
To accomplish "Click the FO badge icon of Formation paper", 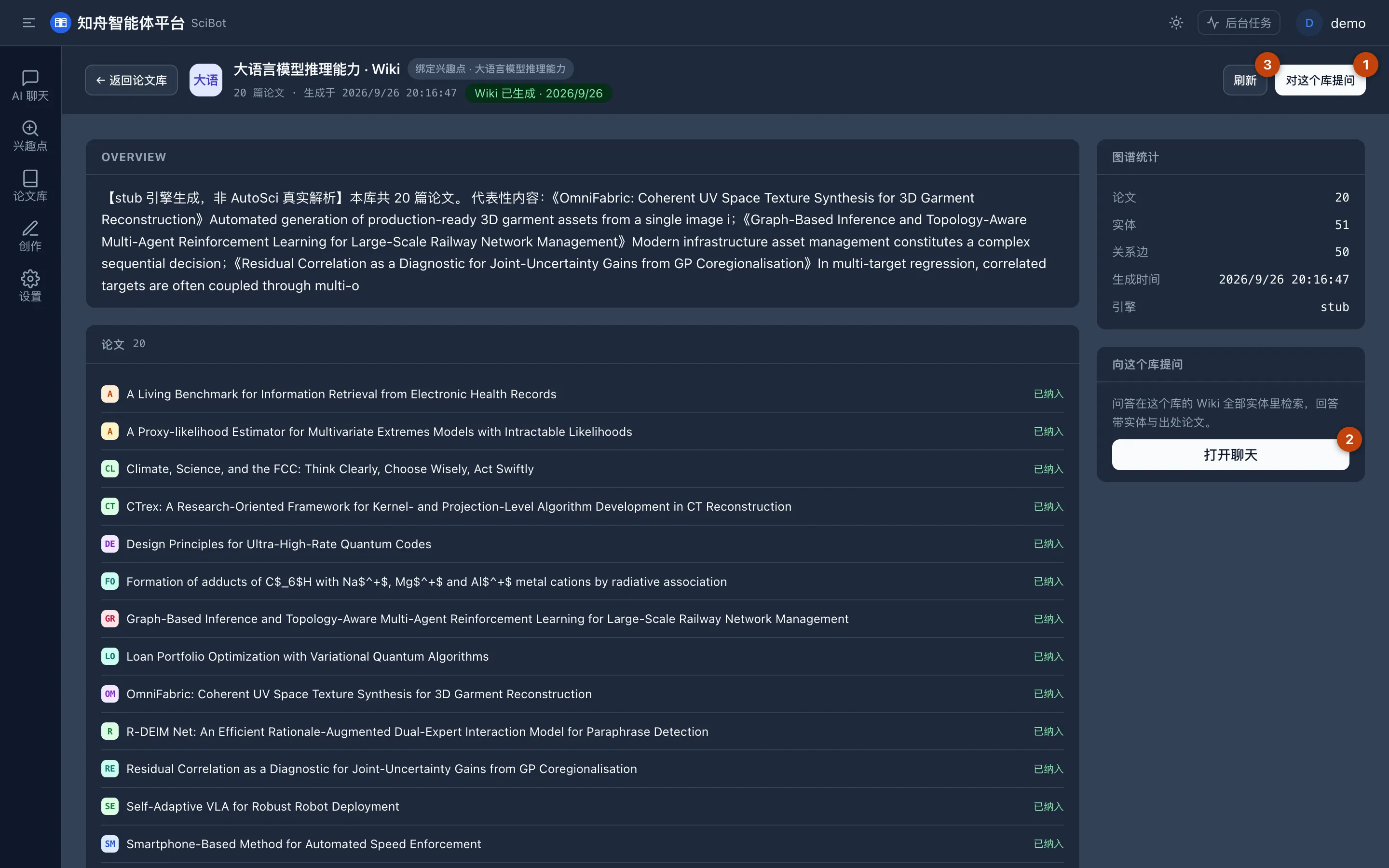I will tap(109, 582).
